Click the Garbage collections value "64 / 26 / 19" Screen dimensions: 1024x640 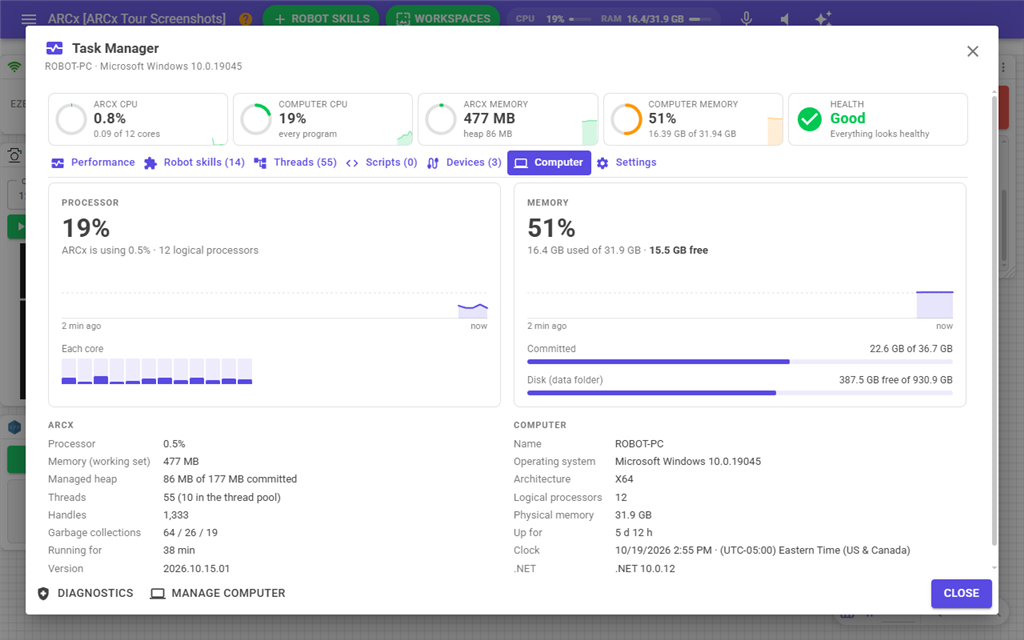point(191,532)
